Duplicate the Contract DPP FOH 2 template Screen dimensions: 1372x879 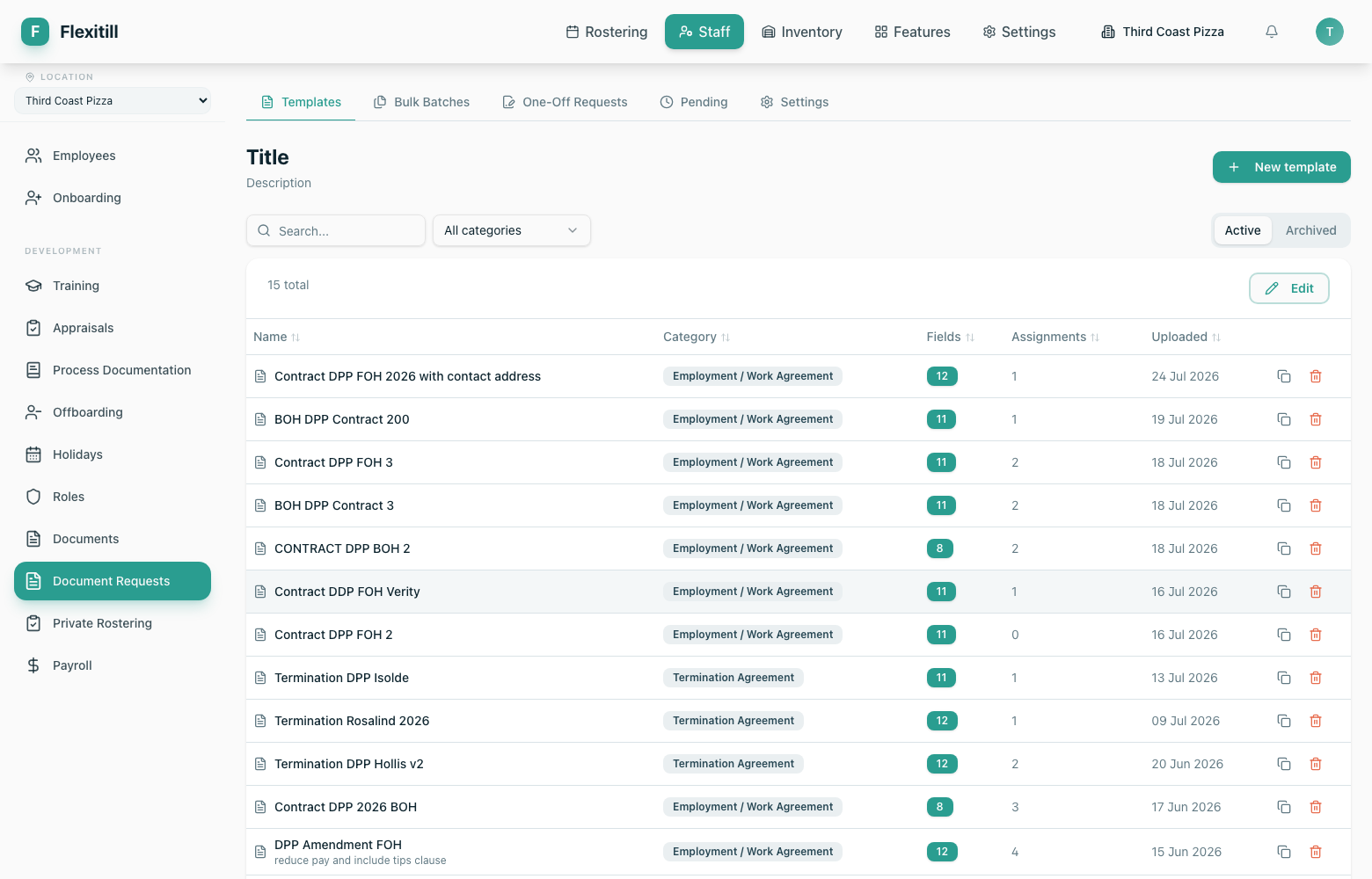click(x=1284, y=635)
